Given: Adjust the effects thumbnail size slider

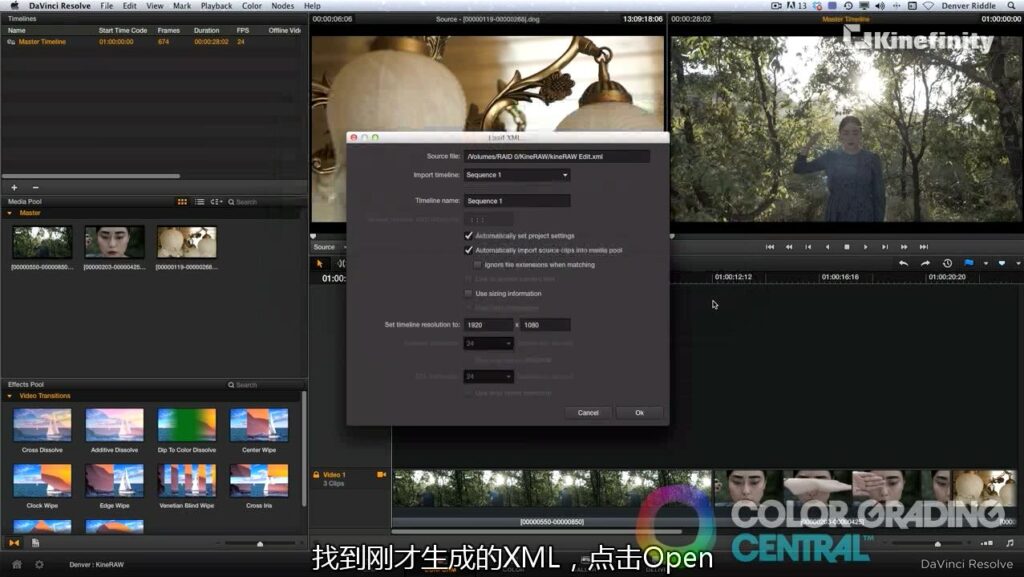Looking at the screenshot, I should click(x=260, y=543).
